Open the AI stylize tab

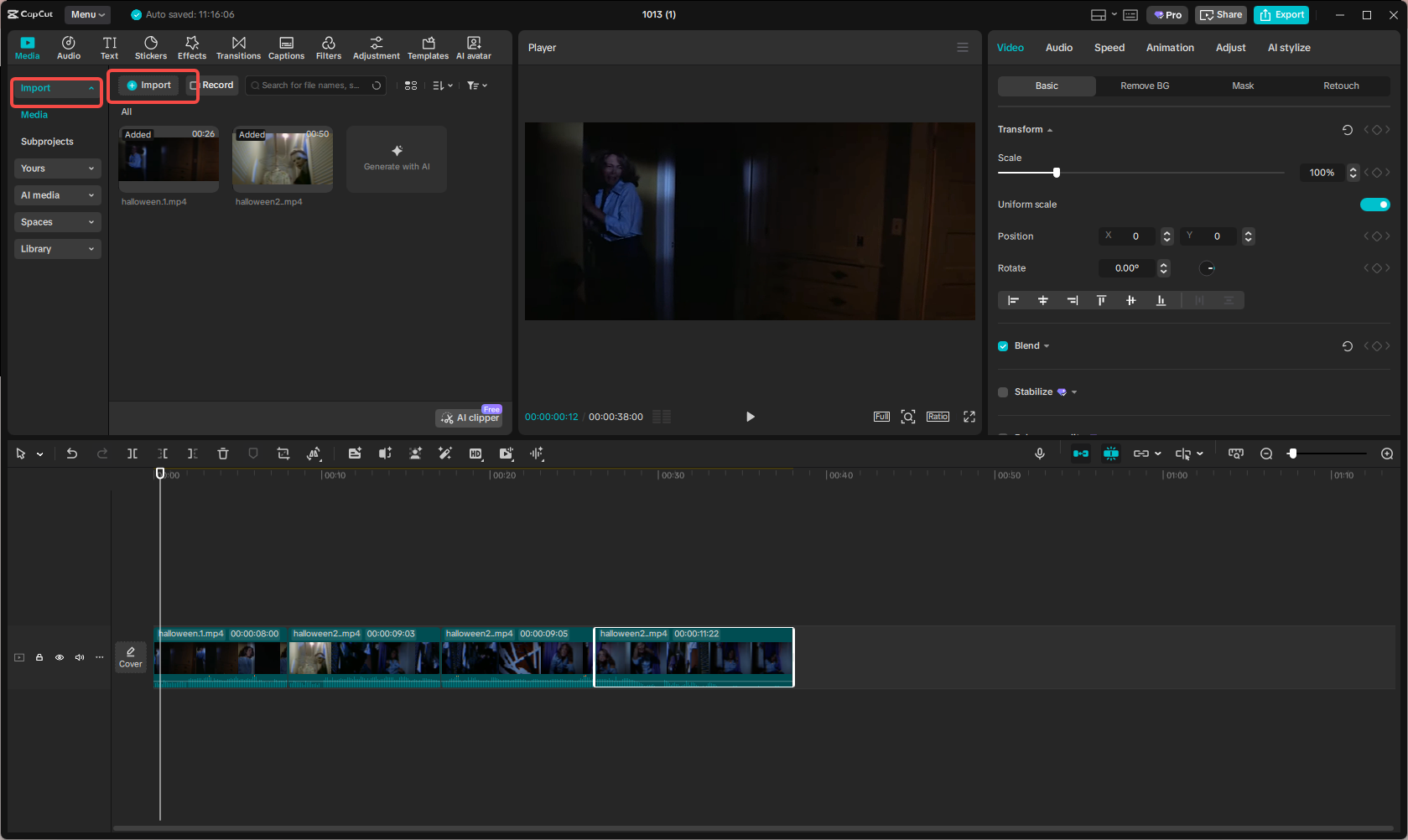click(1289, 48)
